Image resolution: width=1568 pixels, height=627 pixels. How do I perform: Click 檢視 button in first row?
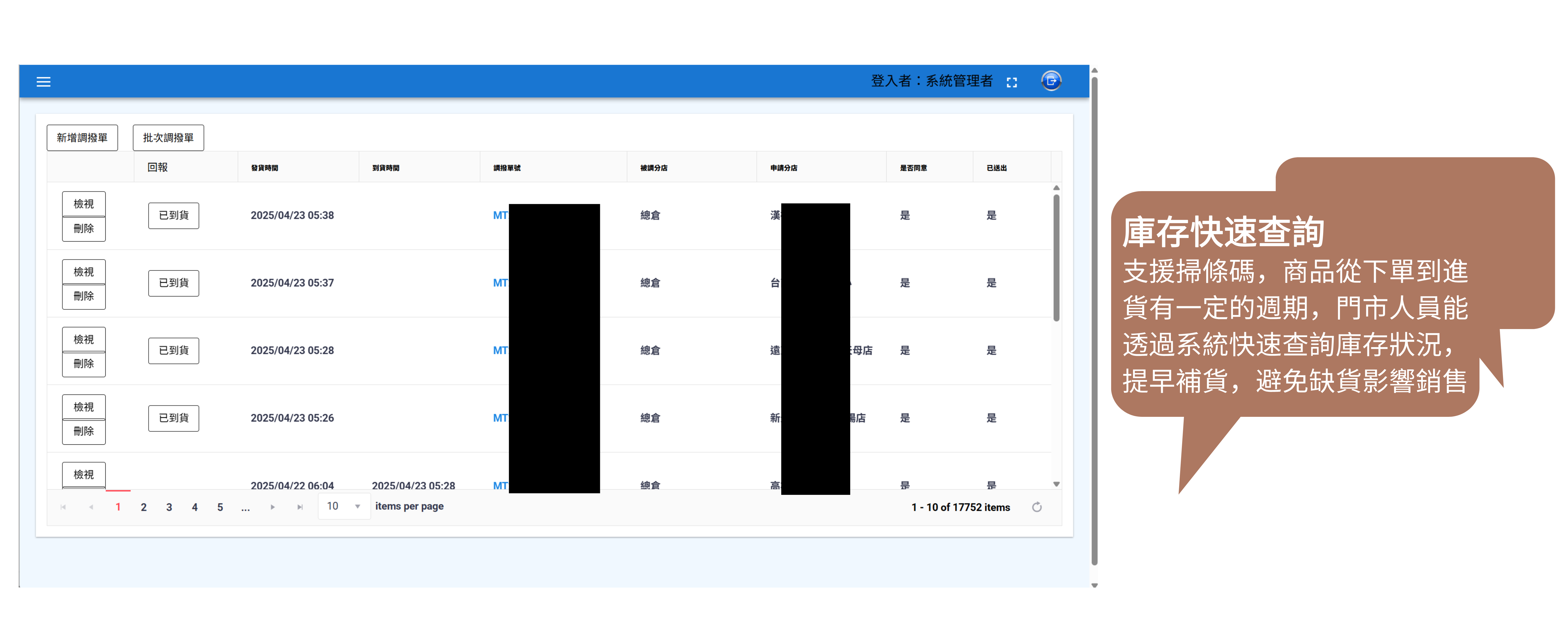click(84, 204)
